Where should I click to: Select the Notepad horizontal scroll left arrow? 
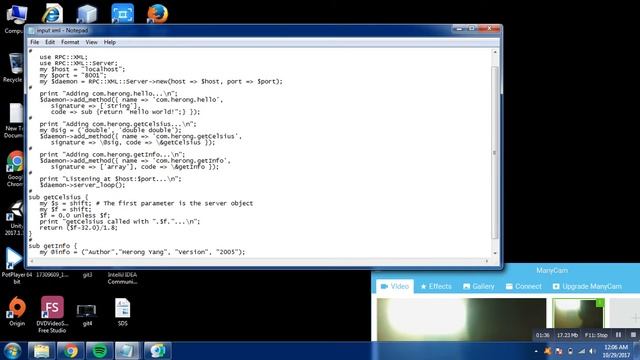(32, 261)
